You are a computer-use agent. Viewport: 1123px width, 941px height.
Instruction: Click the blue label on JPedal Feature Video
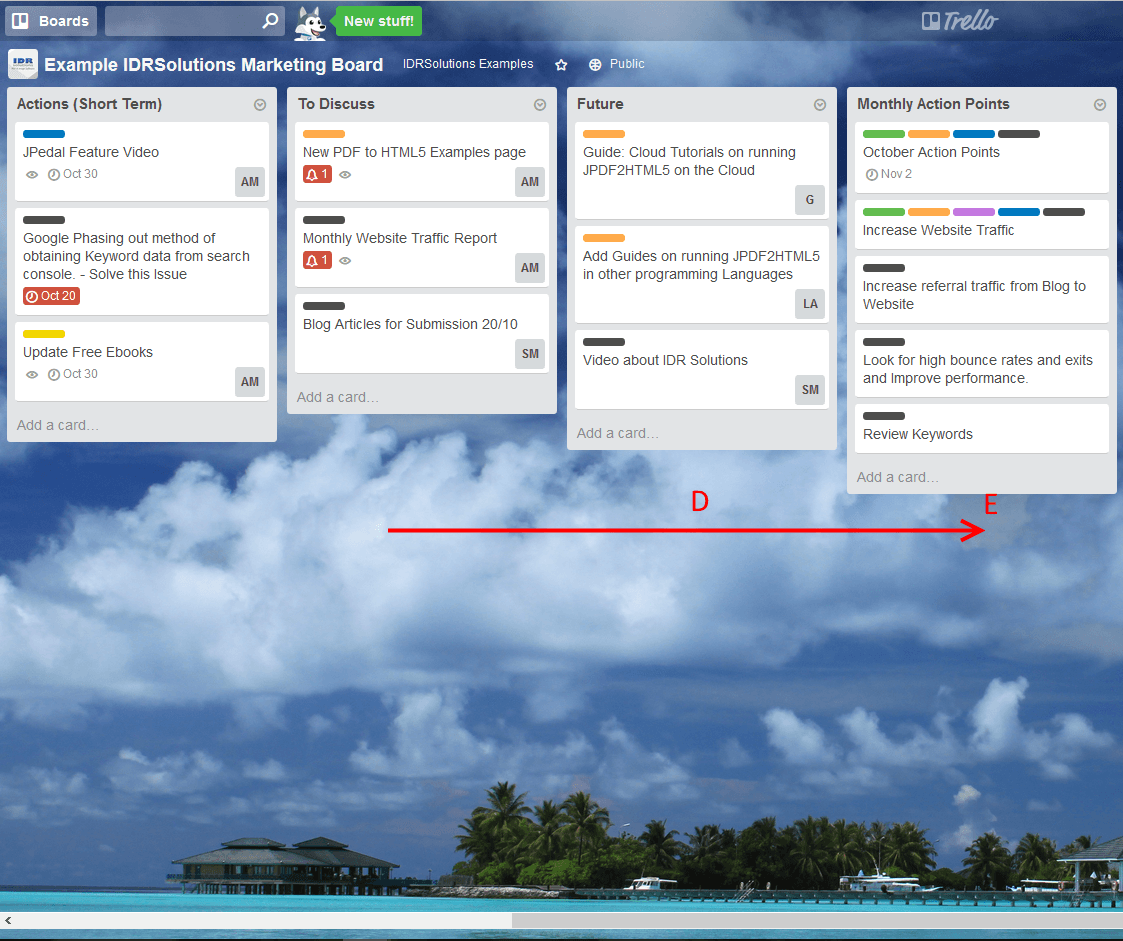pyautogui.click(x=44, y=134)
